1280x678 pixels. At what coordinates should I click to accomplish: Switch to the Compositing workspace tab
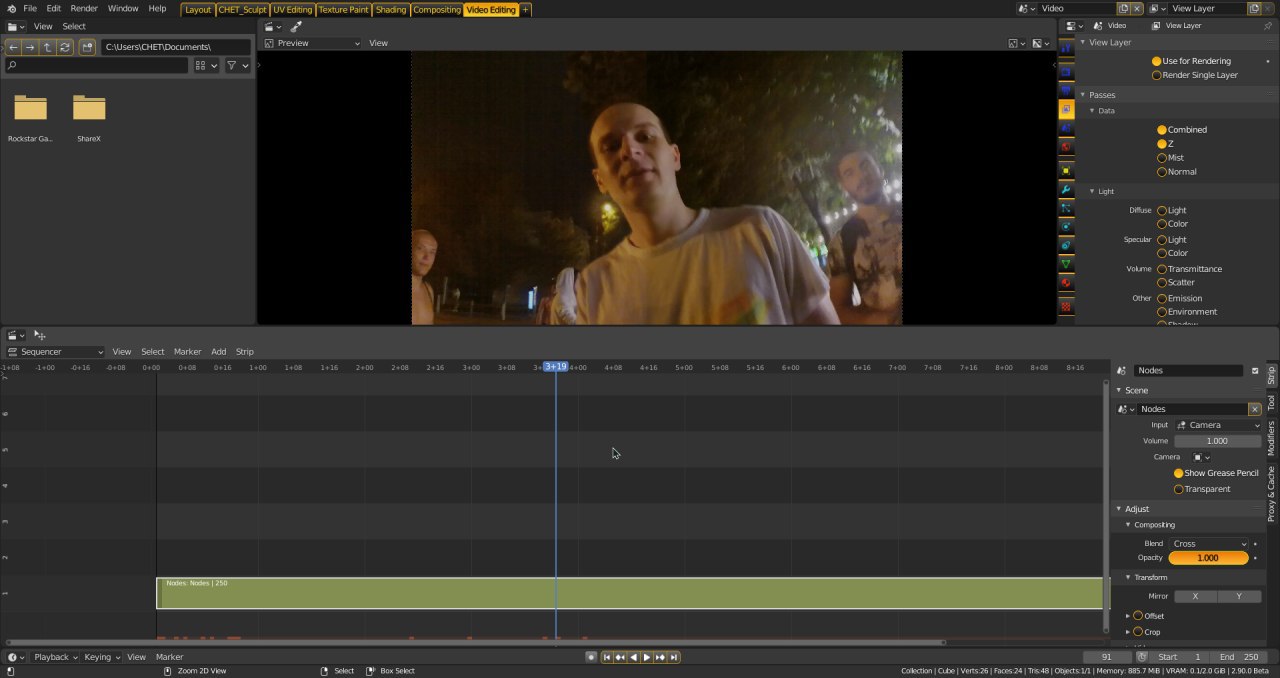[x=437, y=9]
